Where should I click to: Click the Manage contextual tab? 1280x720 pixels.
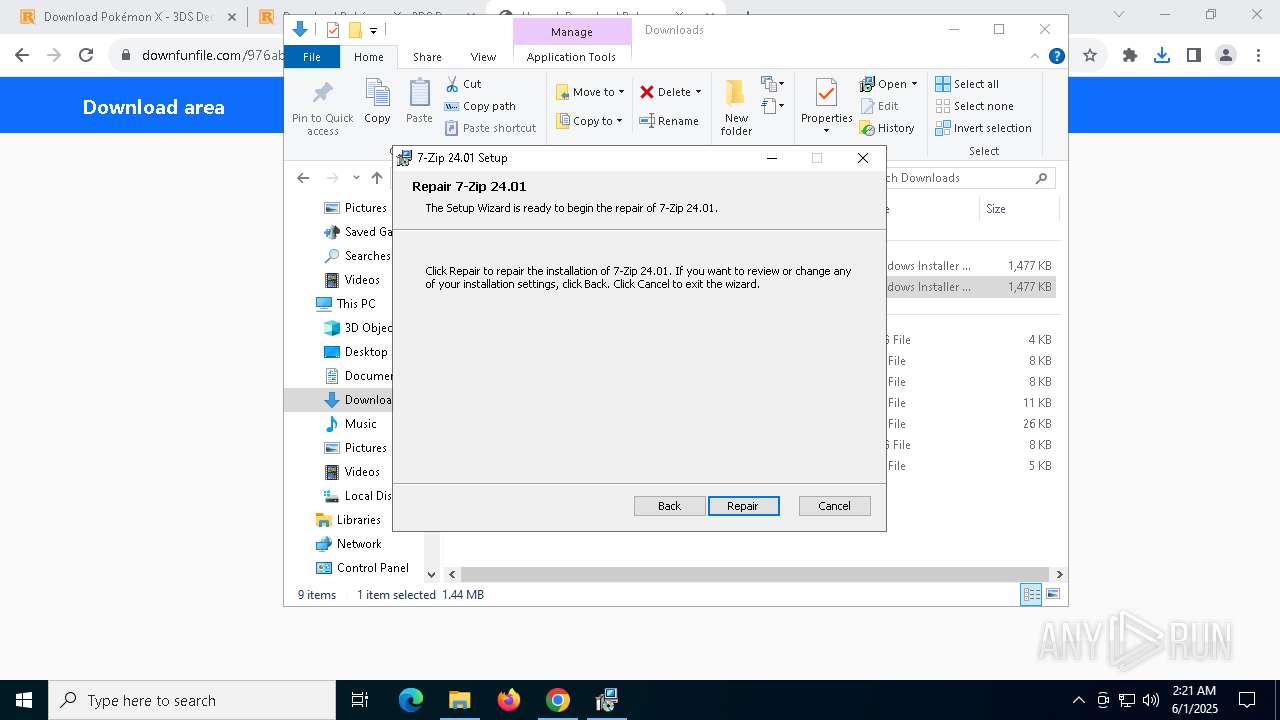(x=572, y=32)
